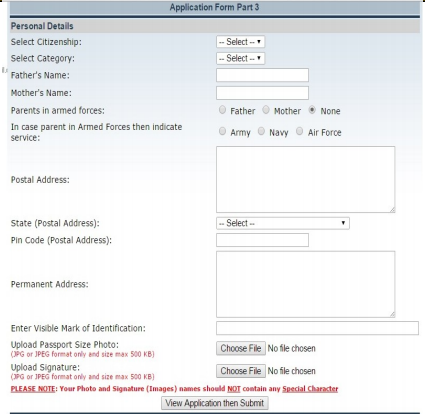The image size is (425, 414).
Task: Click the Pin Code input field
Action: tap(262, 240)
